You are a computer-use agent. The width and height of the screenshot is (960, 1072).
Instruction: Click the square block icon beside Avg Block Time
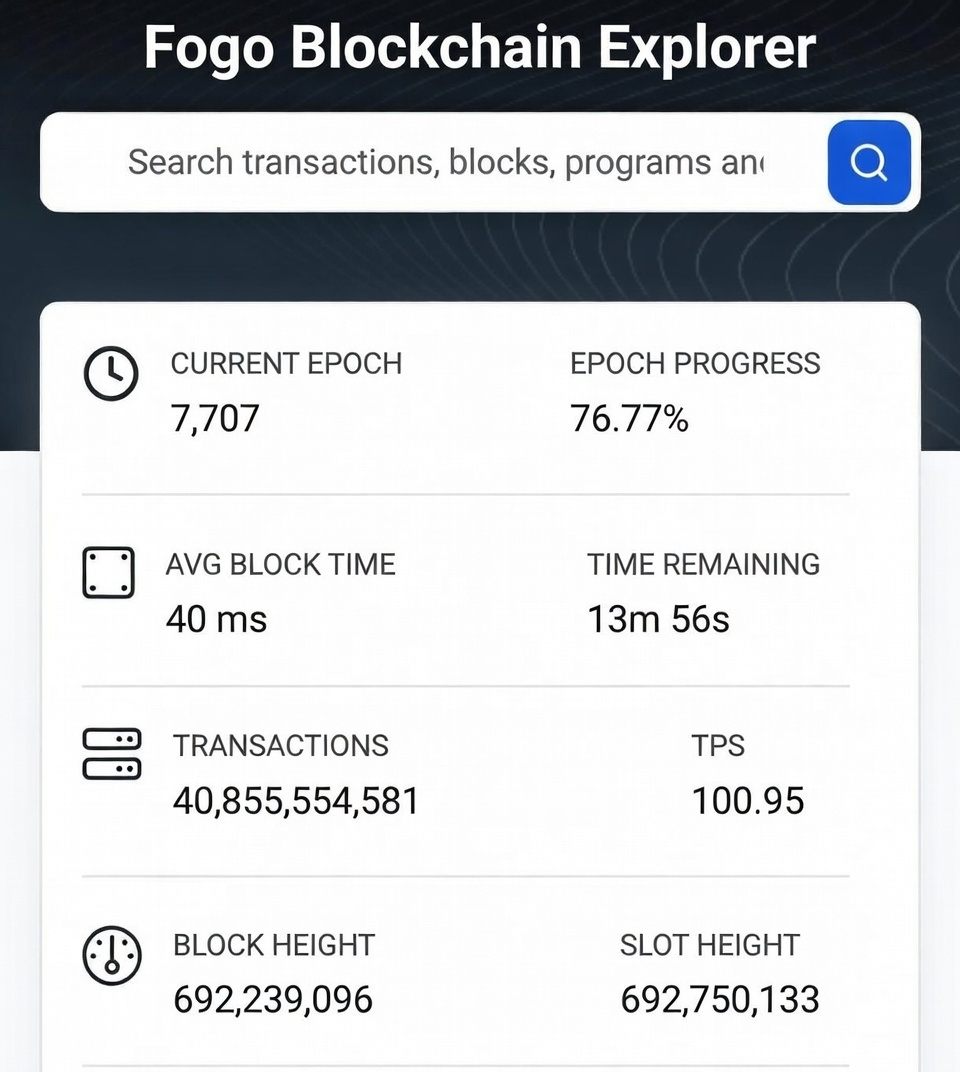coord(109,572)
